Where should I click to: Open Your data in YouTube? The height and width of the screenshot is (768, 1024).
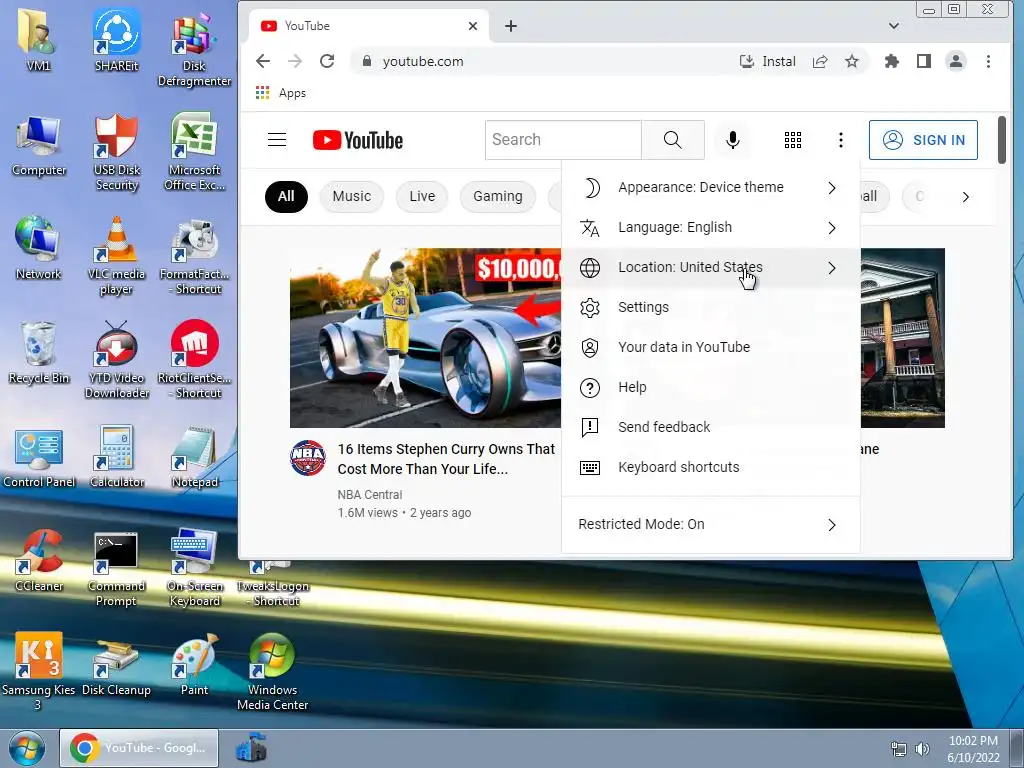[710, 347]
